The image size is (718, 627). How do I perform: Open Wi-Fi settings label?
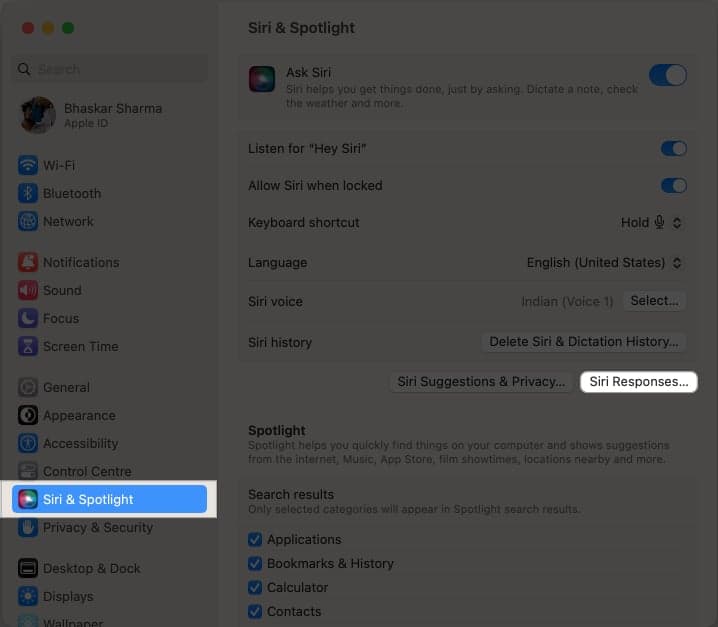coord(59,165)
